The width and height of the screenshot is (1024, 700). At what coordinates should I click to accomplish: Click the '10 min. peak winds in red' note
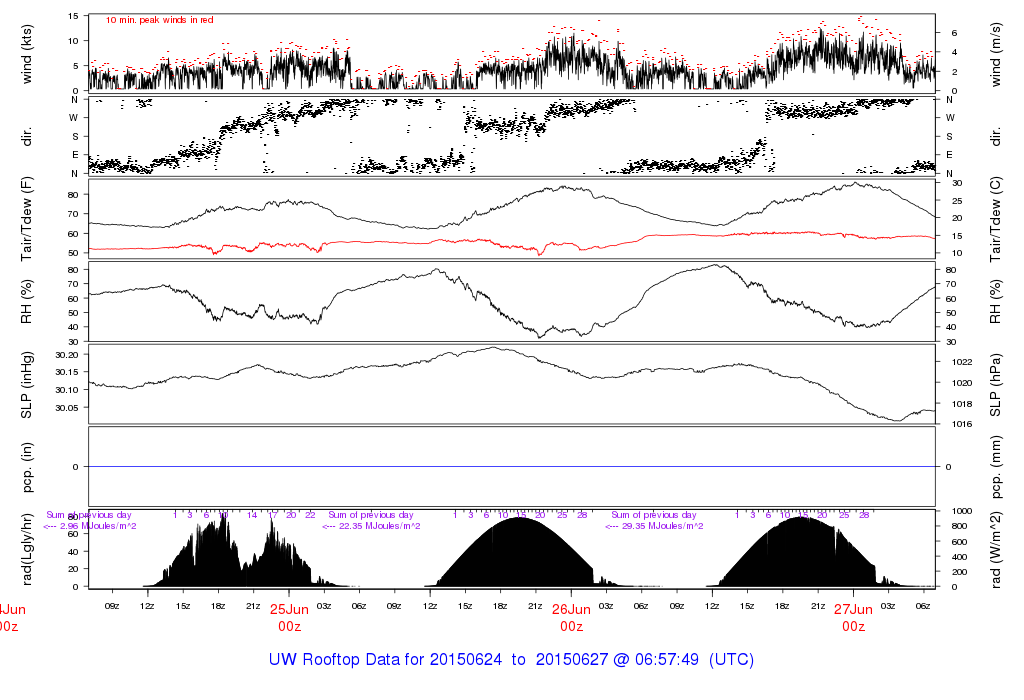(159, 20)
